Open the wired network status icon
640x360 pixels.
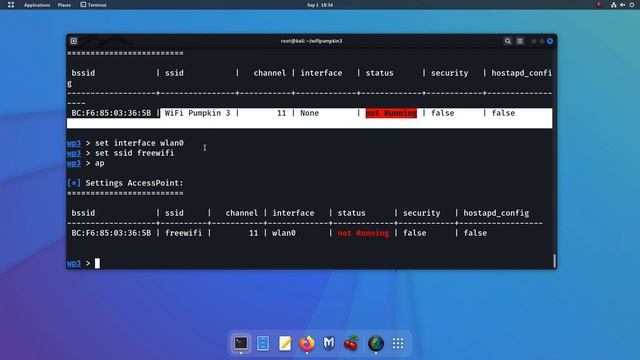(613, 5)
